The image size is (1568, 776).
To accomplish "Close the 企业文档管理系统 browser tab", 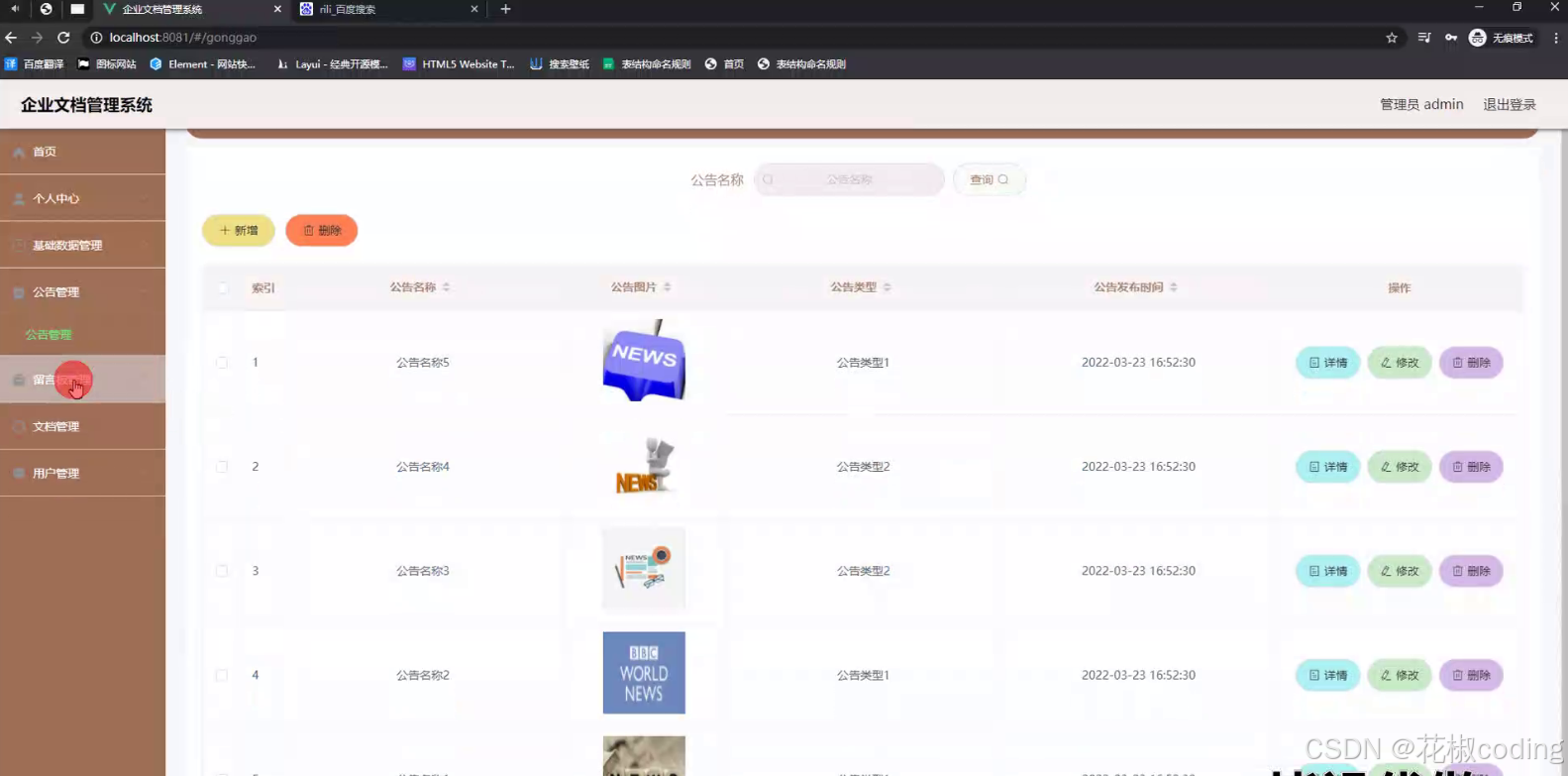I will point(277,9).
